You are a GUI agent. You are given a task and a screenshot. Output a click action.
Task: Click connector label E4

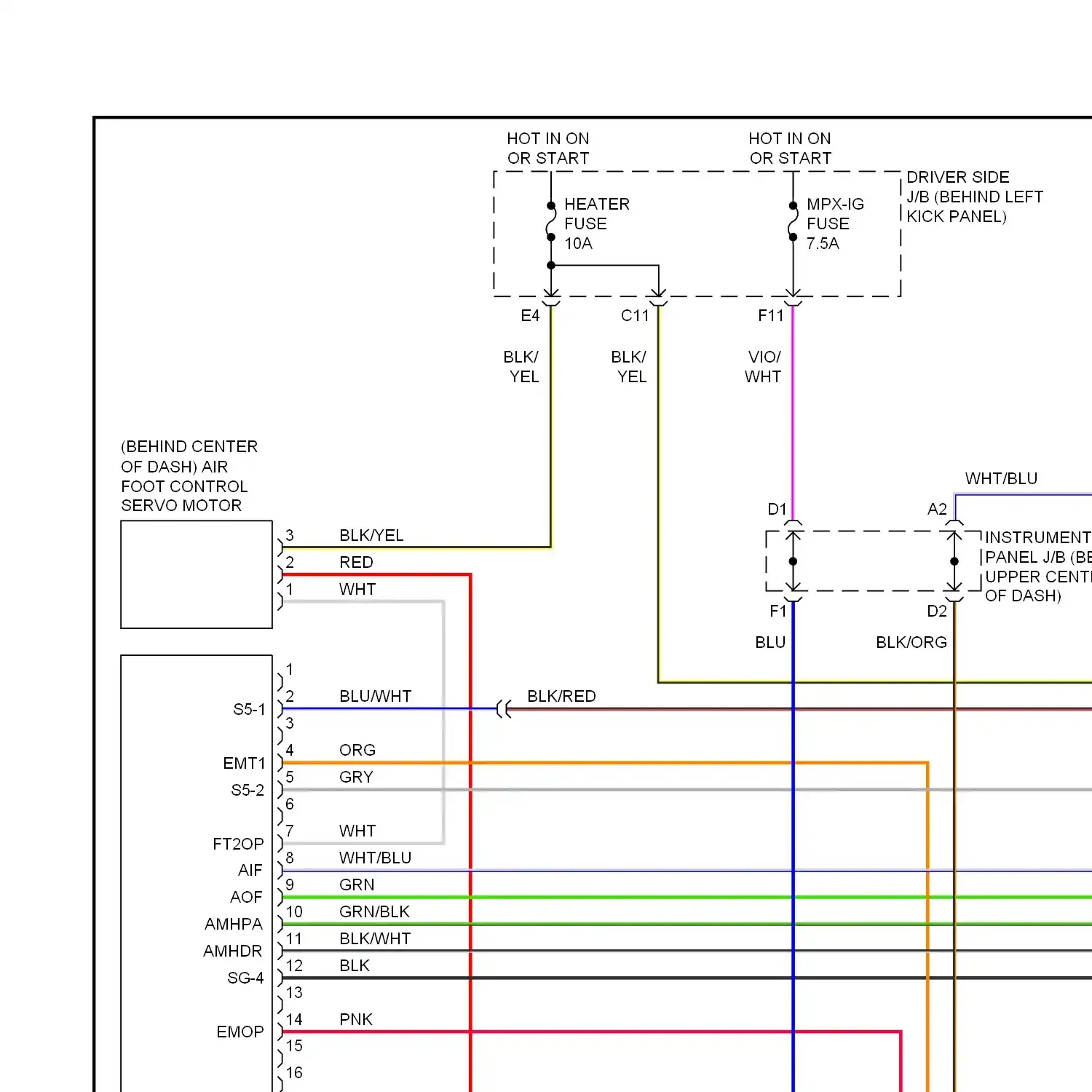click(x=530, y=315)
